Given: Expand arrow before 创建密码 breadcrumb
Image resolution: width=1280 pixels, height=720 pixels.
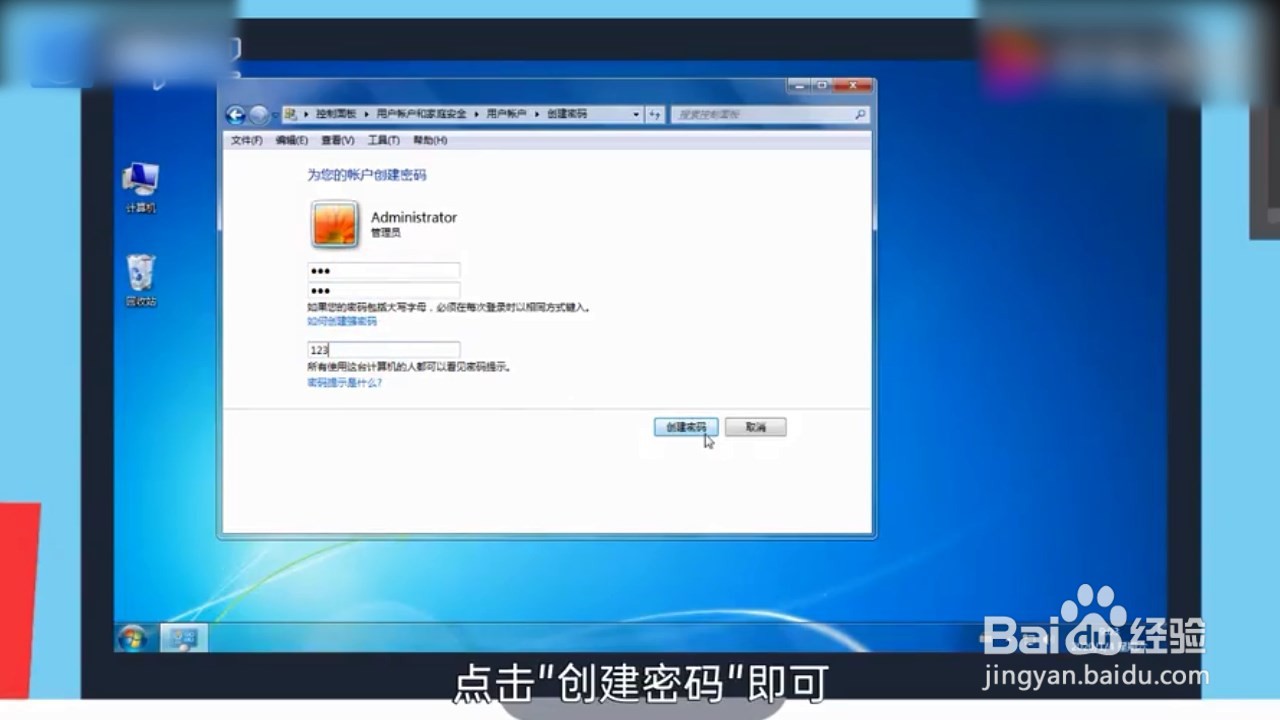Looking at the screenshot, I should tap(536, 115).
